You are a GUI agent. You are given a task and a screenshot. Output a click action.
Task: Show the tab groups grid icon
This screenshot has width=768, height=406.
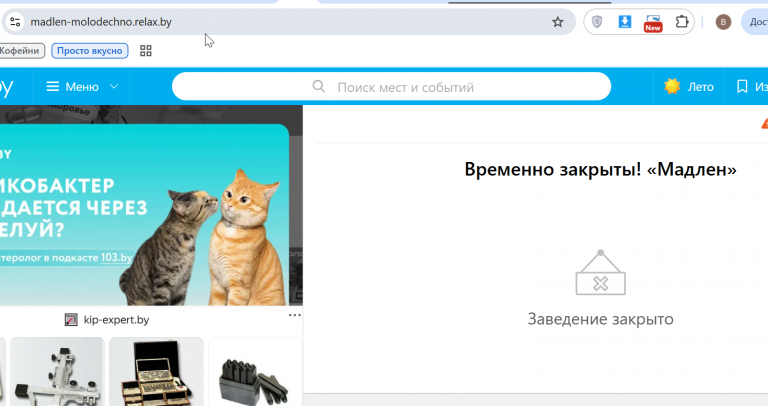click(145, 50)
